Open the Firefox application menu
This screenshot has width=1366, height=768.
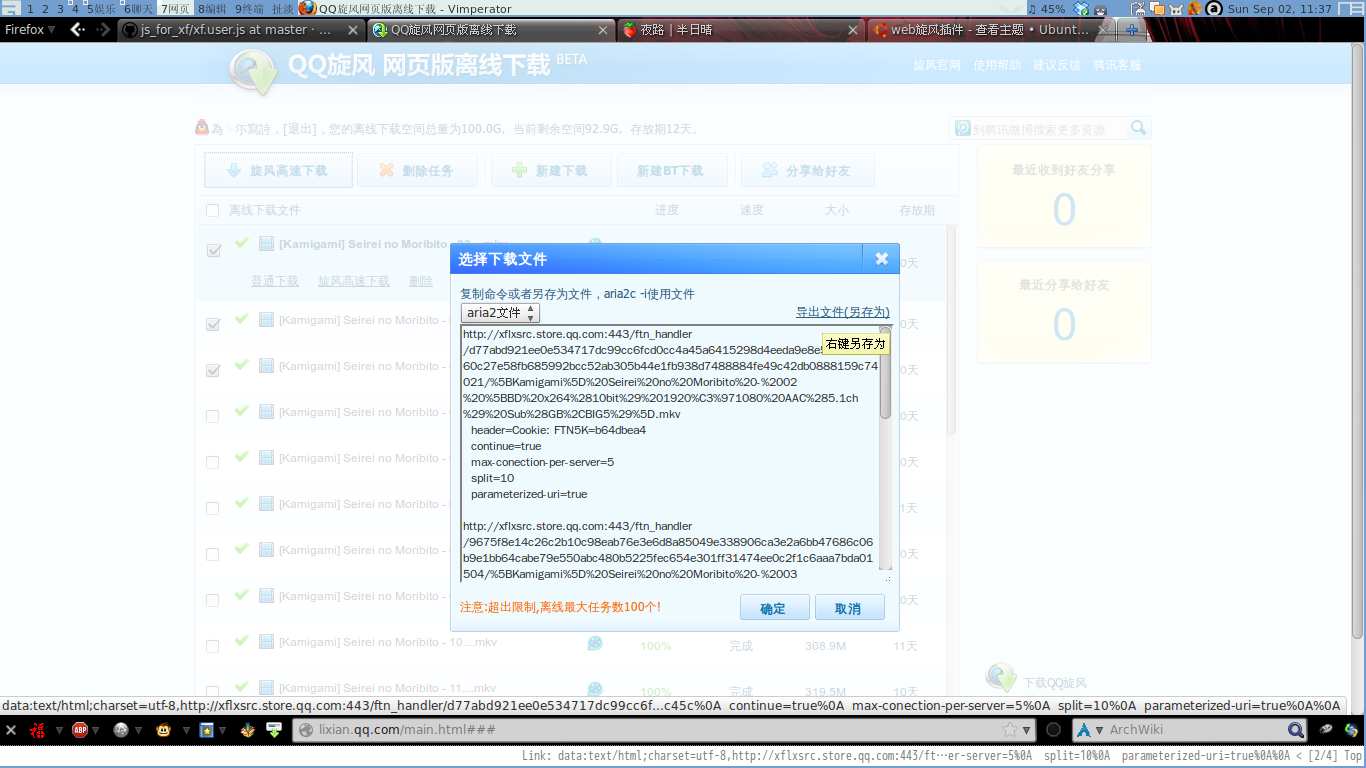[30, 30]
